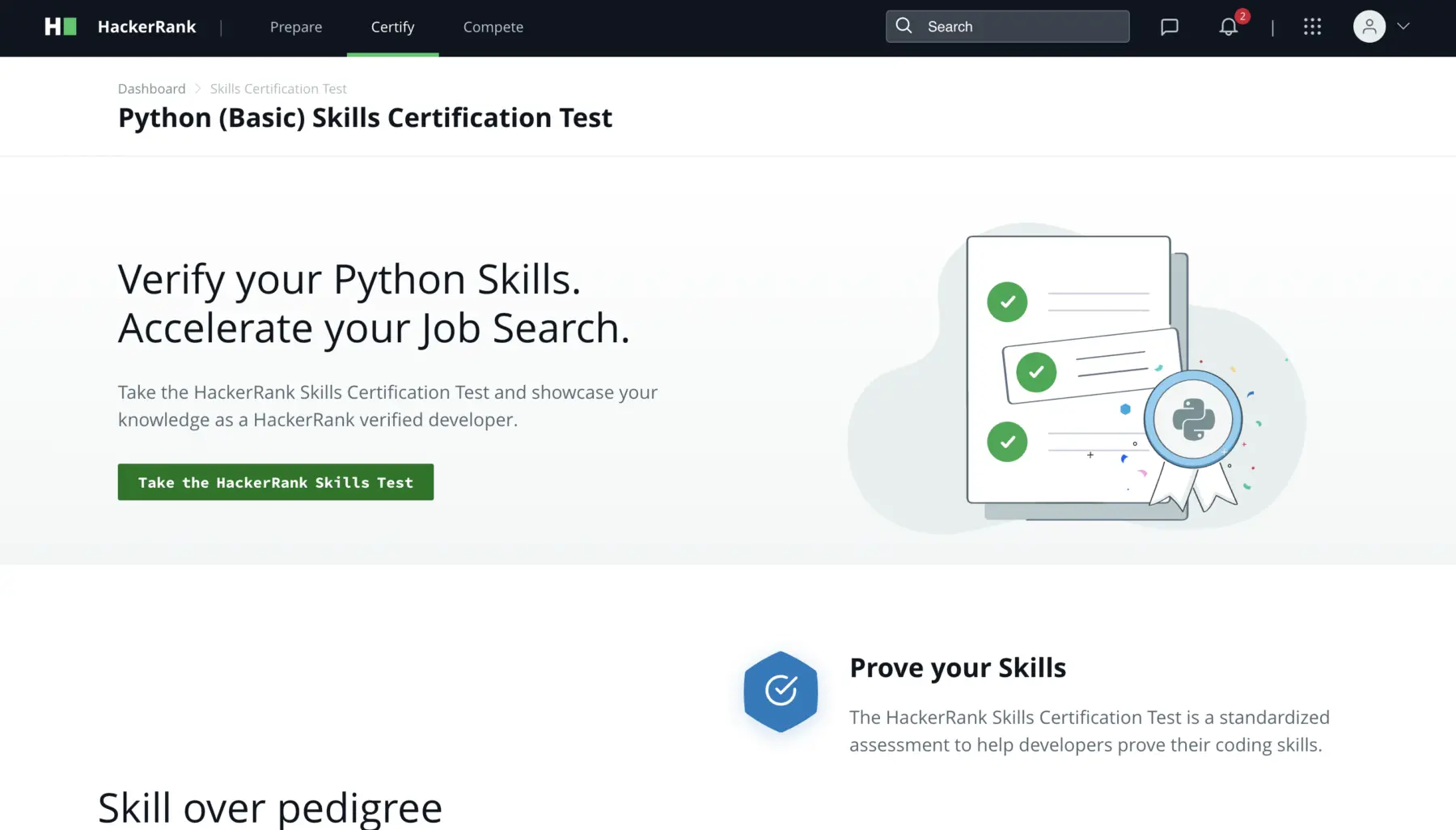This screenshot has width=1456, height=830.
Task: Click the top green checkmark in illustration
Action: coord(1007,302)
